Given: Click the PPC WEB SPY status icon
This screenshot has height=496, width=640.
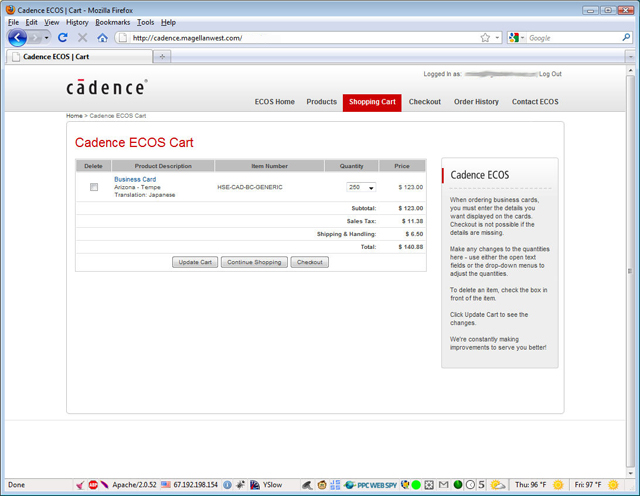Looking at the screenshot, I should (370, 485).
